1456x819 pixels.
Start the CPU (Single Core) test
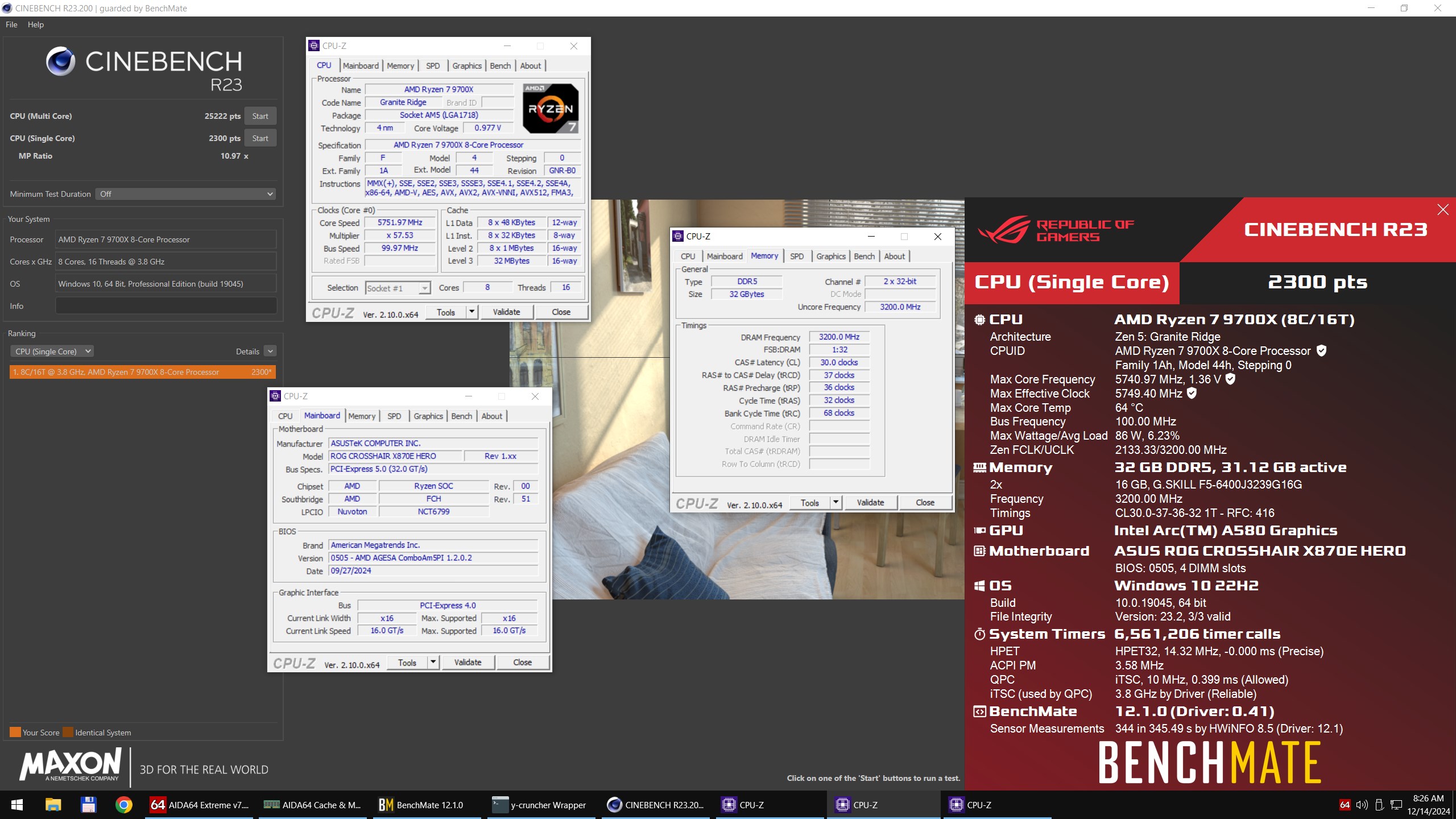pyautogui.click(x=260, y=138)
